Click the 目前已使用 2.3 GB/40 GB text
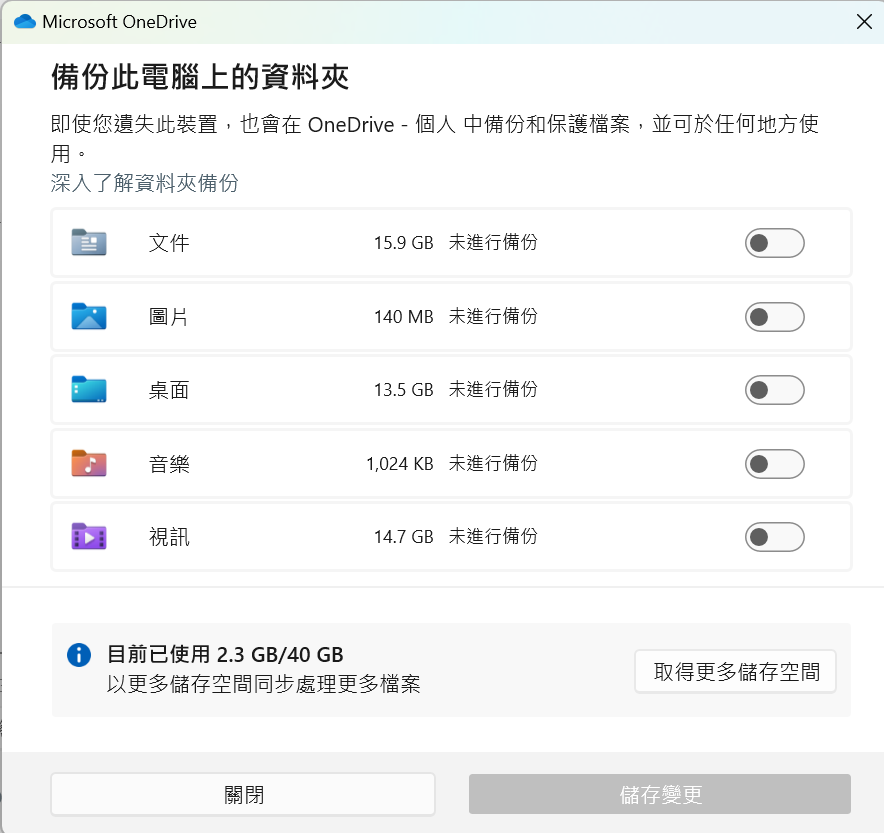 (x=225, y=654)
